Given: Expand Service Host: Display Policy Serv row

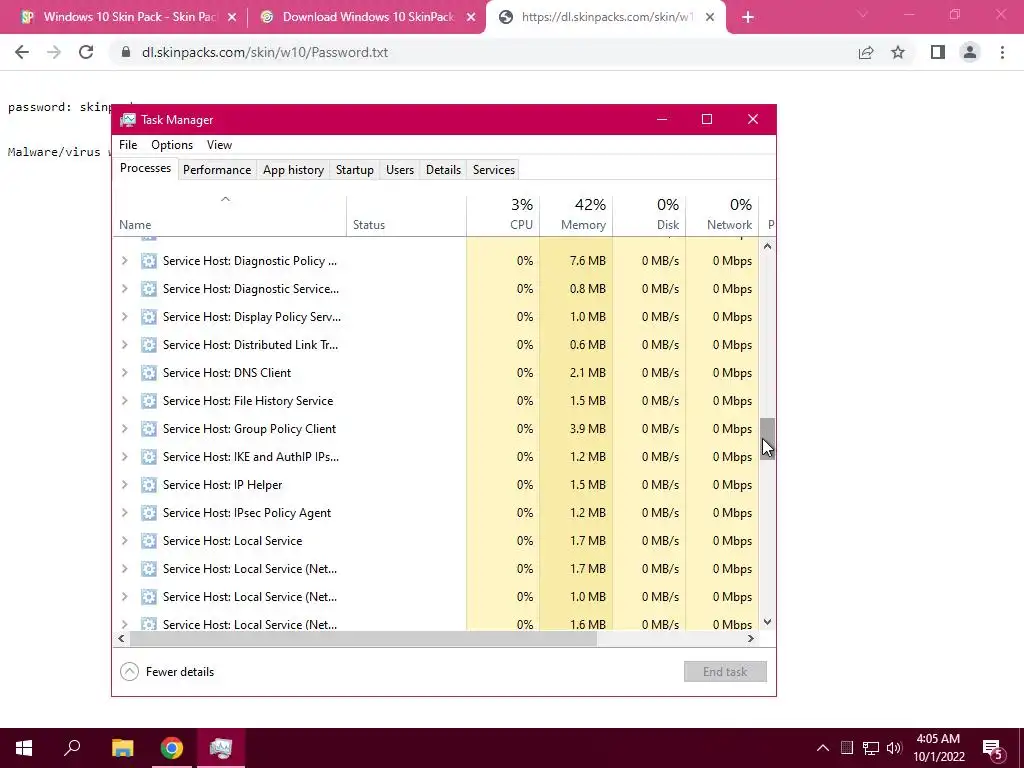Looking at the screenshot, I should coord(124,317).
